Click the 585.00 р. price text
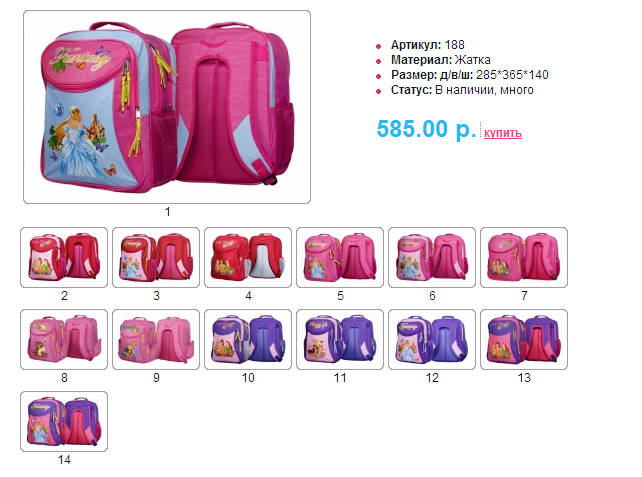 coord(426,129)
